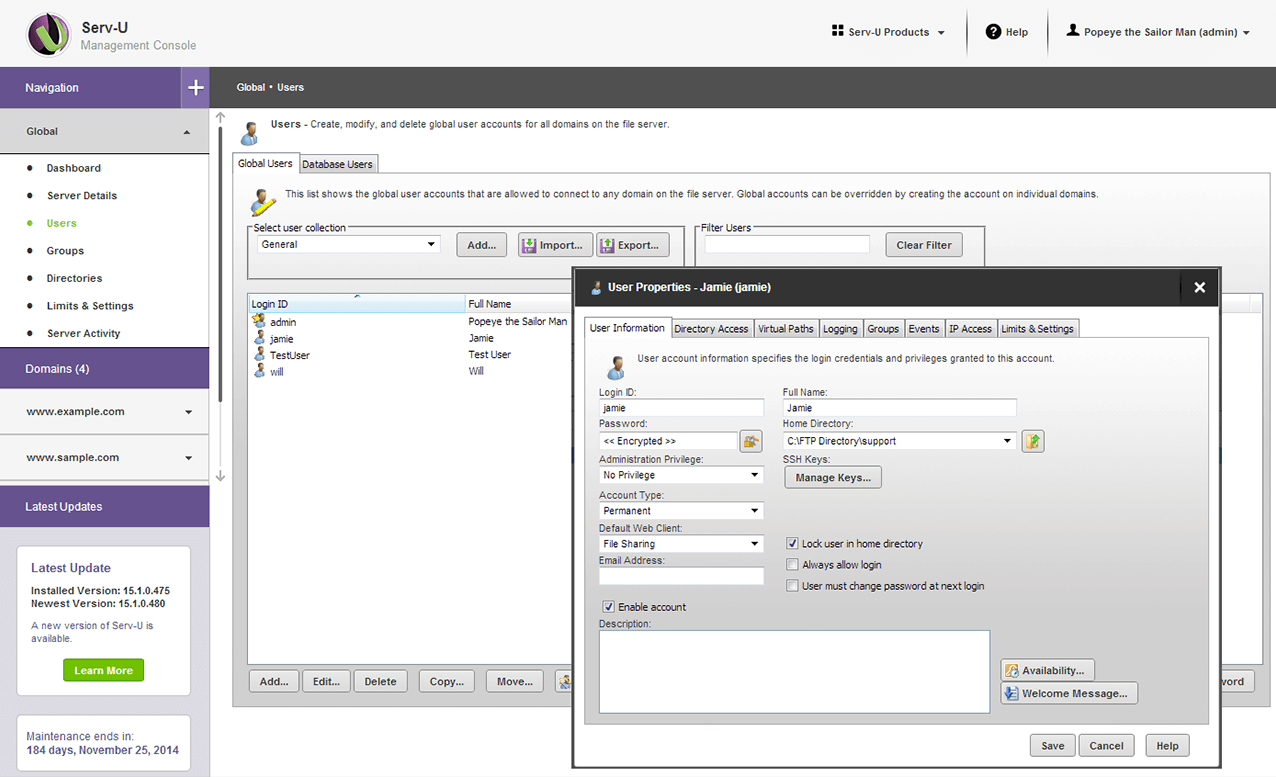1276x777 pixels.
Task: Click the Description text area
Action: coord(794,671)
